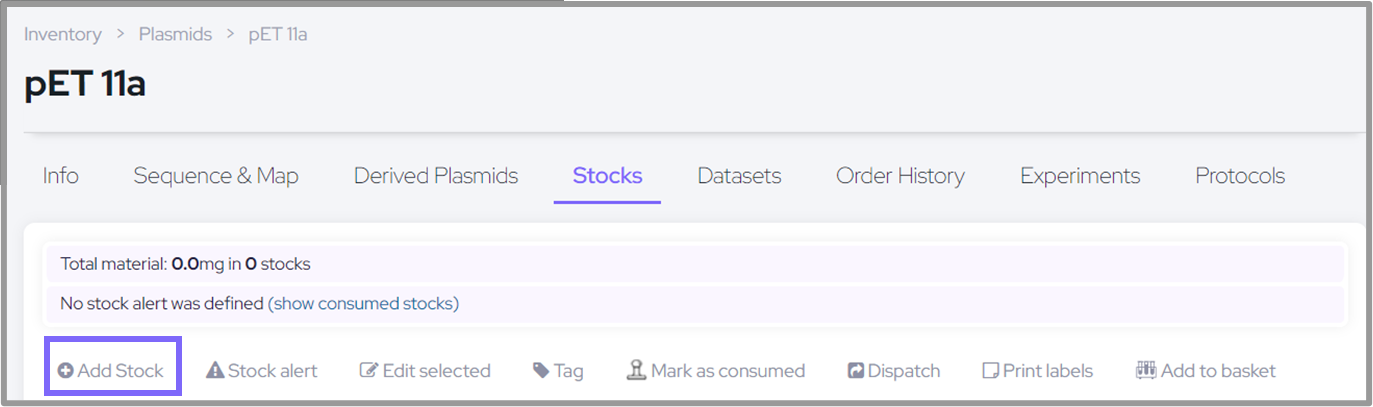Navigate to Inventory breadcrumb
This screenshot has height=407, width=1373.
point(63,34)
